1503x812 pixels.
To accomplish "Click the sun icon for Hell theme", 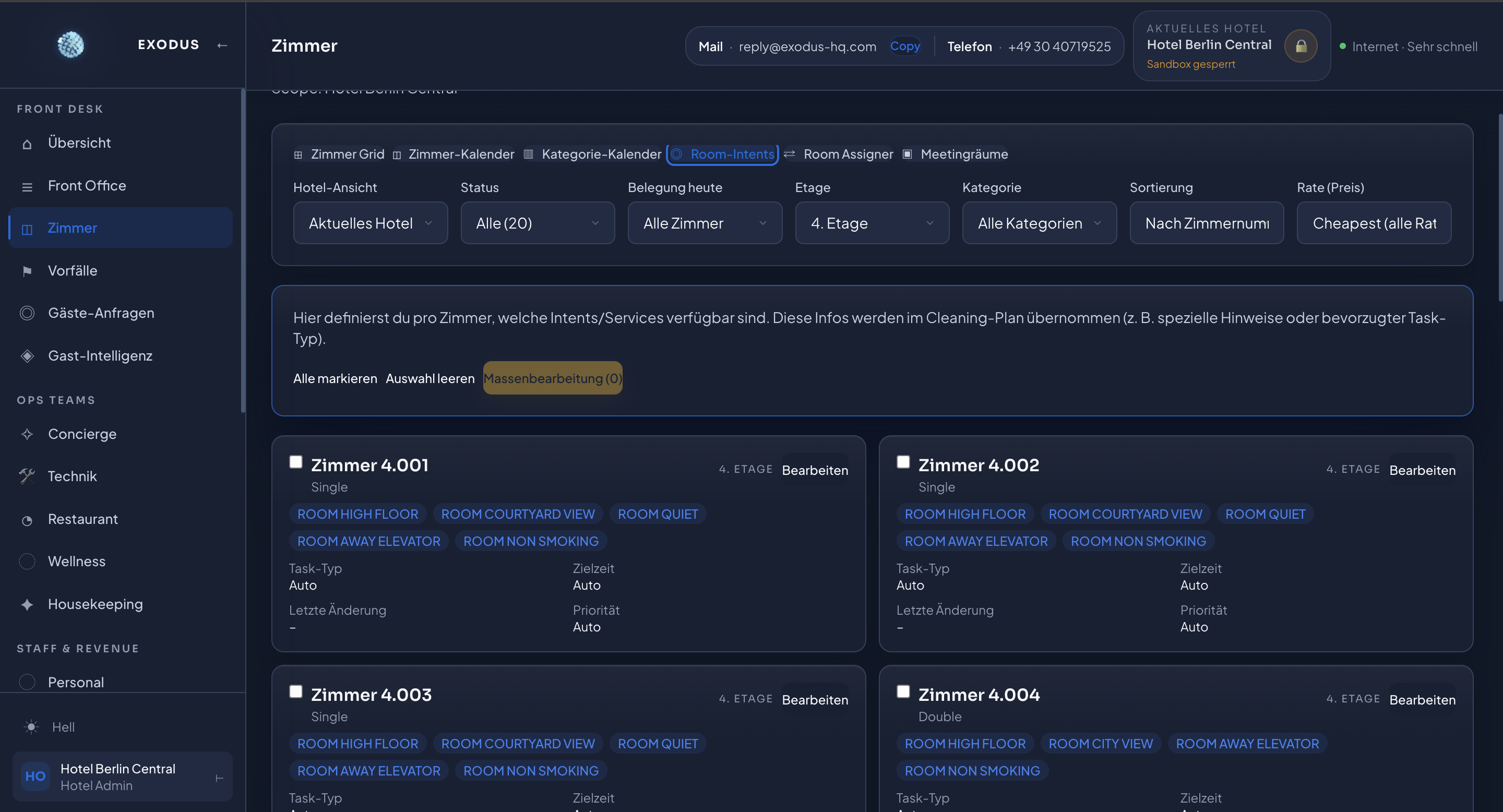I will pyautogui.click(x=31, y=727).
